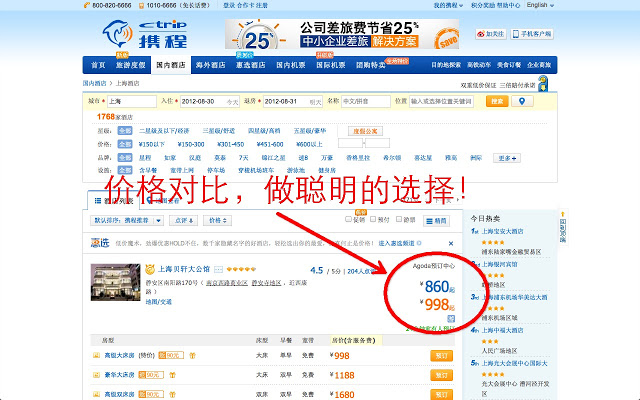Click the gift icon in the 豪华大床房 row
The width and height of the screenshot is (640, 400).
click(173, 375)
